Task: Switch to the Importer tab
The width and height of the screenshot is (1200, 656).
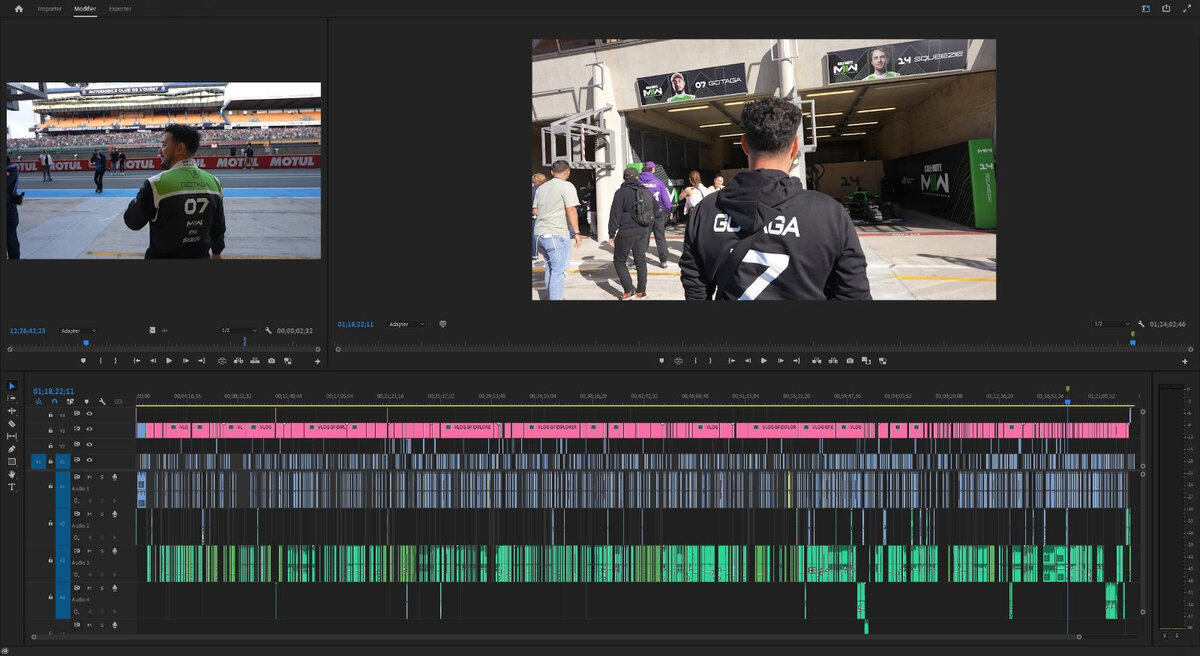Action: (49, 8)
